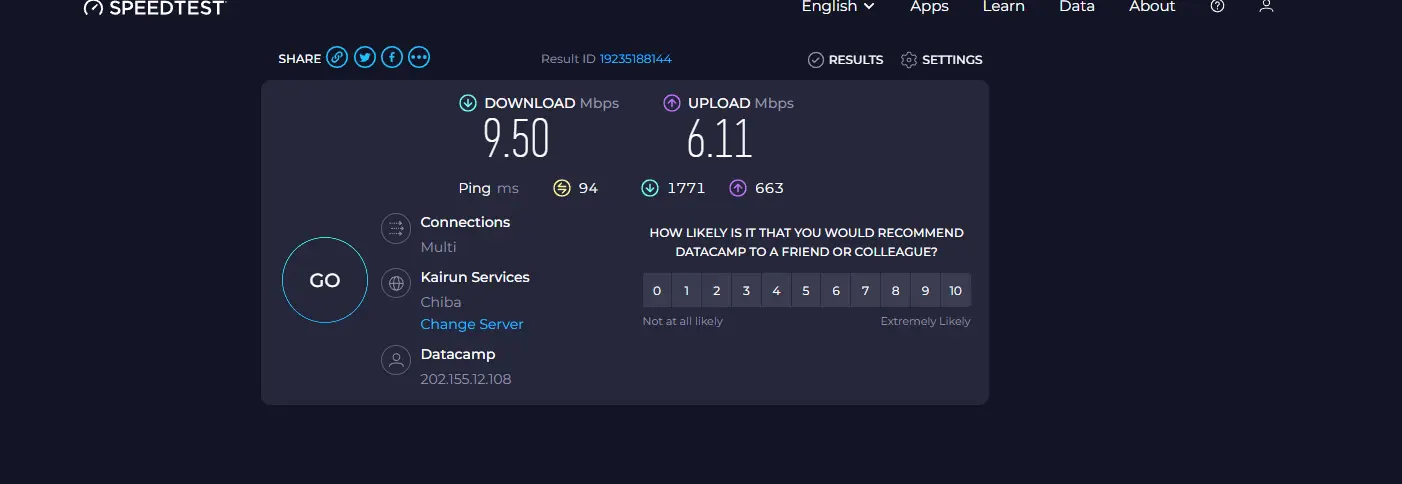
Task: Open the About menu
Action: (1152, 6)
